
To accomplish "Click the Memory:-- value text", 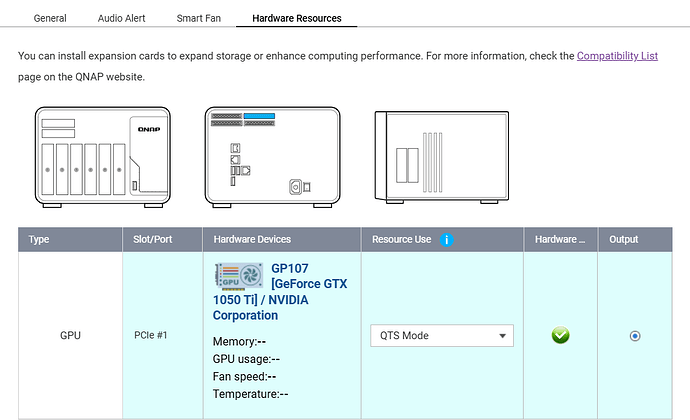I will click(x=239, y=342).
